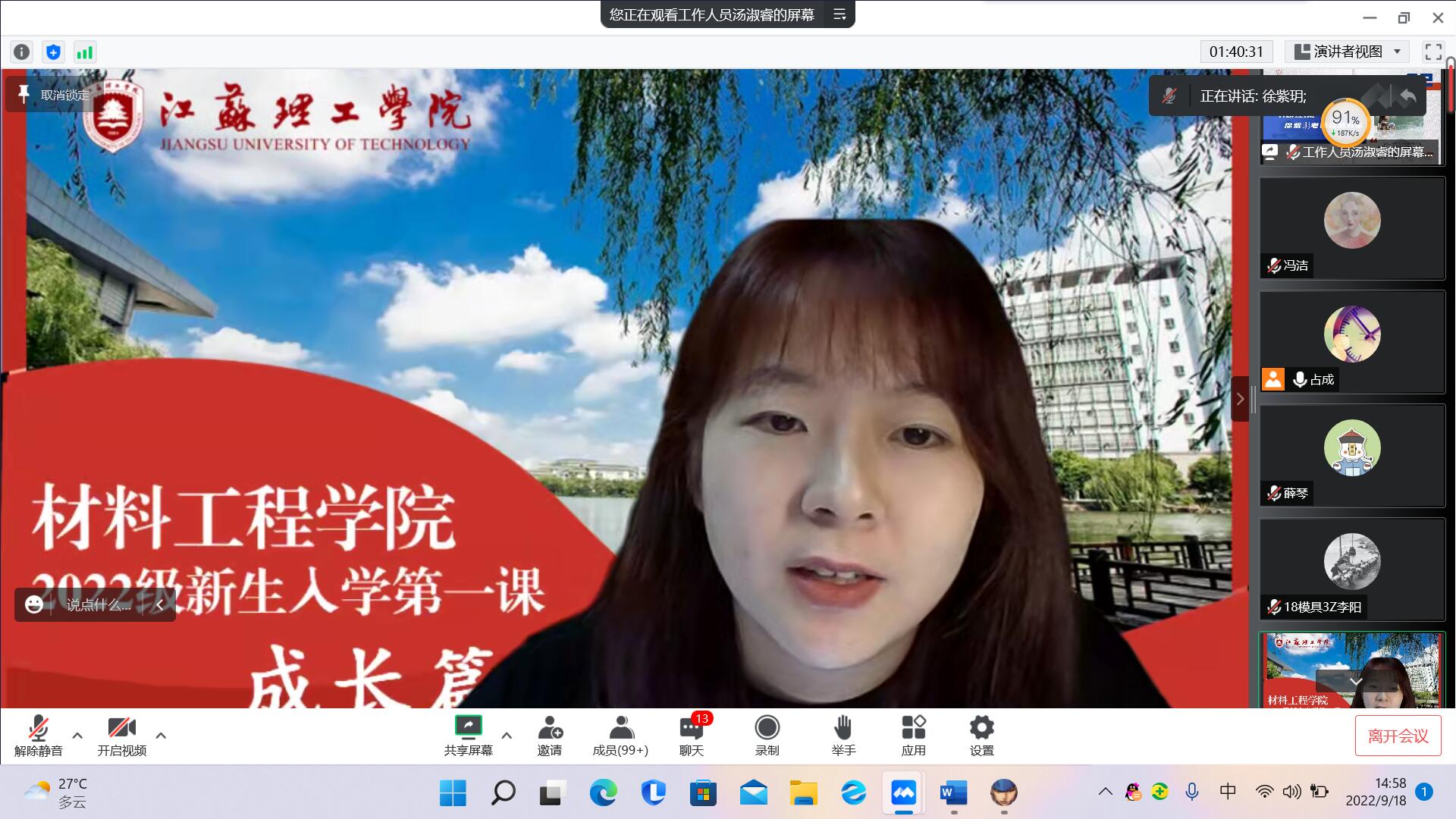Turn on camera with 开启视频
This screenshot has width=1456, height=819.
[121, 734]
